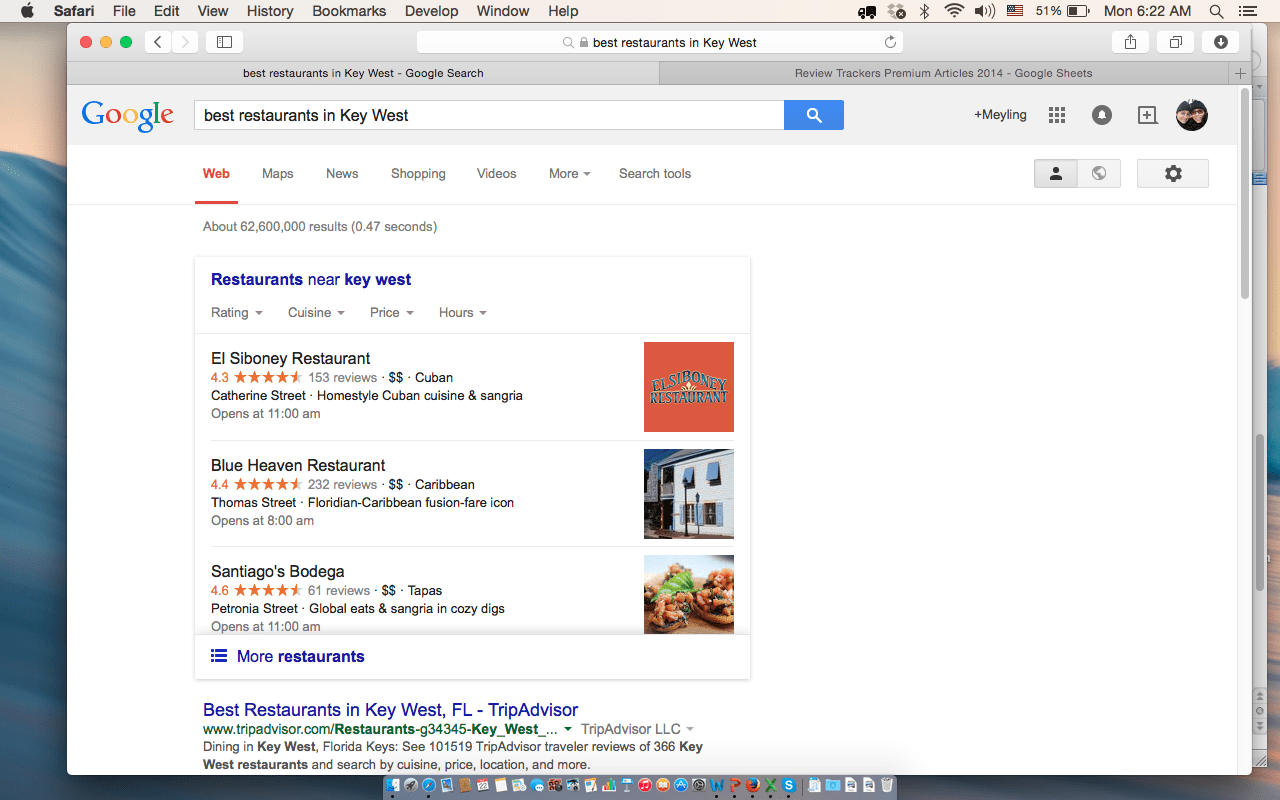Image resolution: width=1280 pixels, height=800 pixels.
Task: Show all tabs in Safari
Action: pos(1175,42)
